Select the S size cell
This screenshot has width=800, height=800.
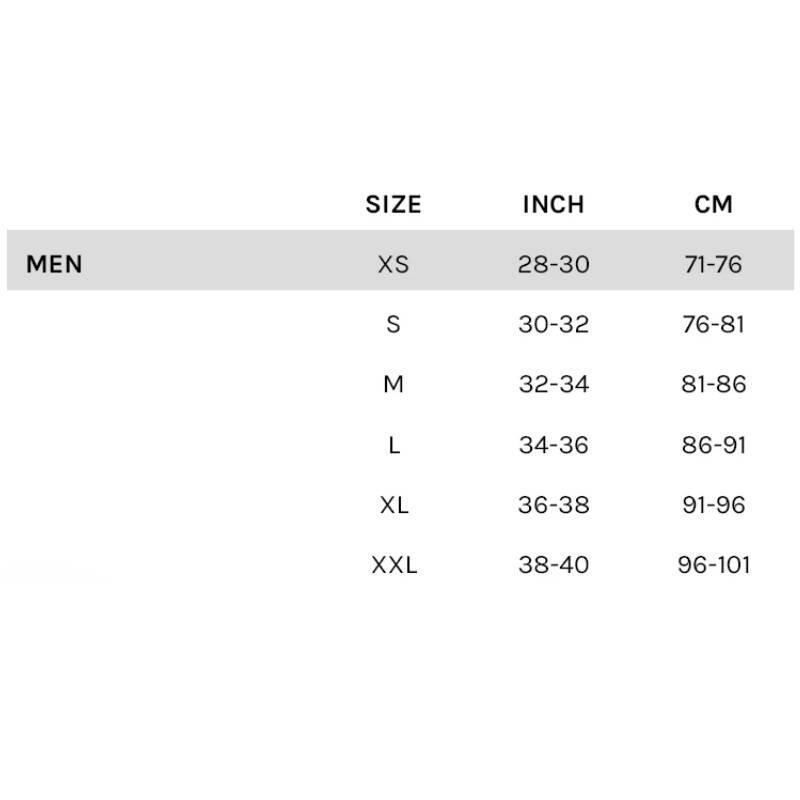click(x=393, y=324)
